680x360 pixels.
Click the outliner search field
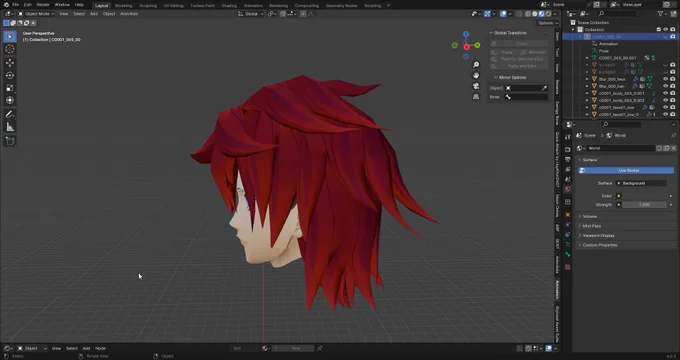(x=619, y=14)
